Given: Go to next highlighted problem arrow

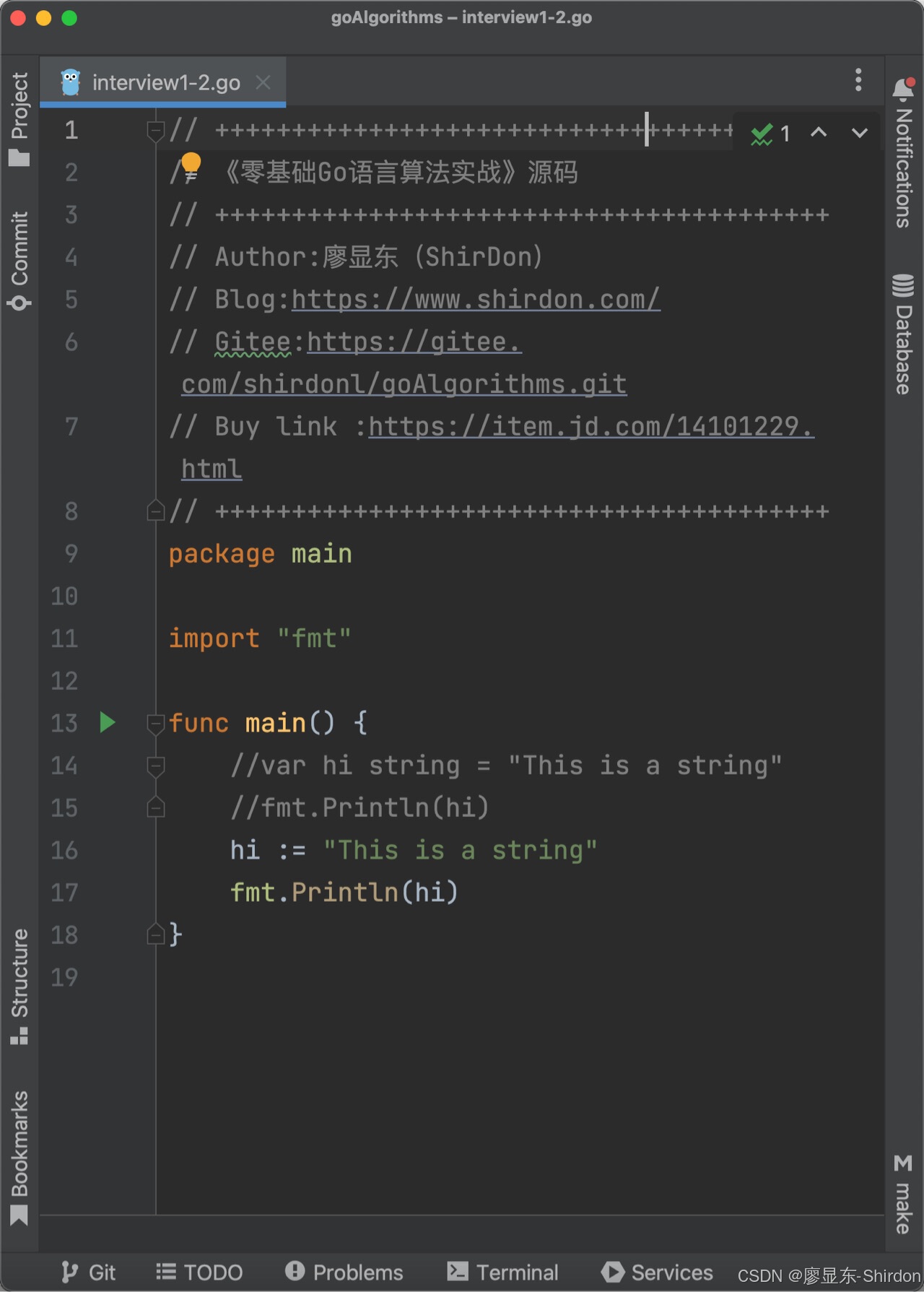Looking at the screenshot, I should tap(859, 132).
